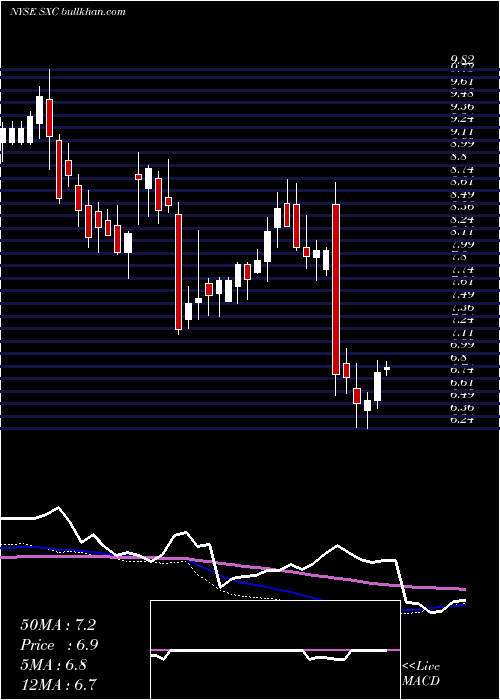Click the <<Live MACD label
Viewport: 500px width, 700px height.
(x=421, y=673)
